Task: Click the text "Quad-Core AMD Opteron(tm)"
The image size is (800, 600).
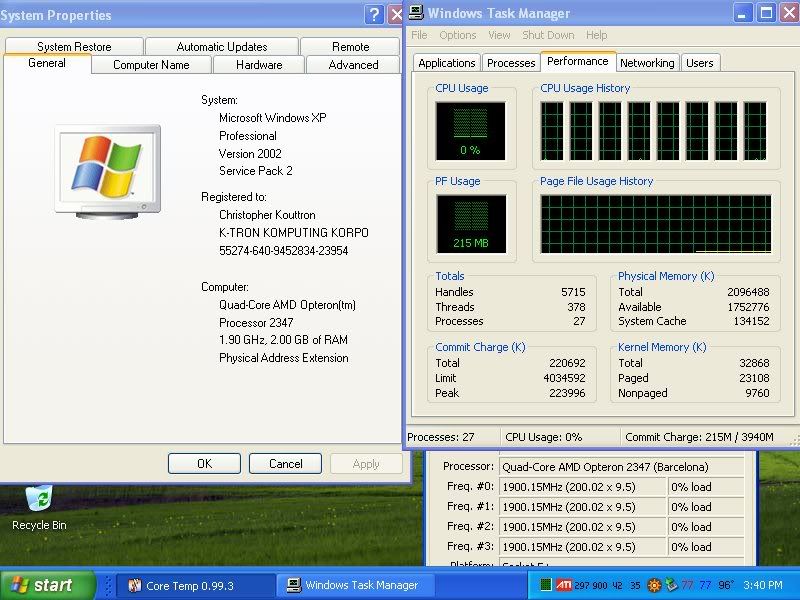Action: 287,305
